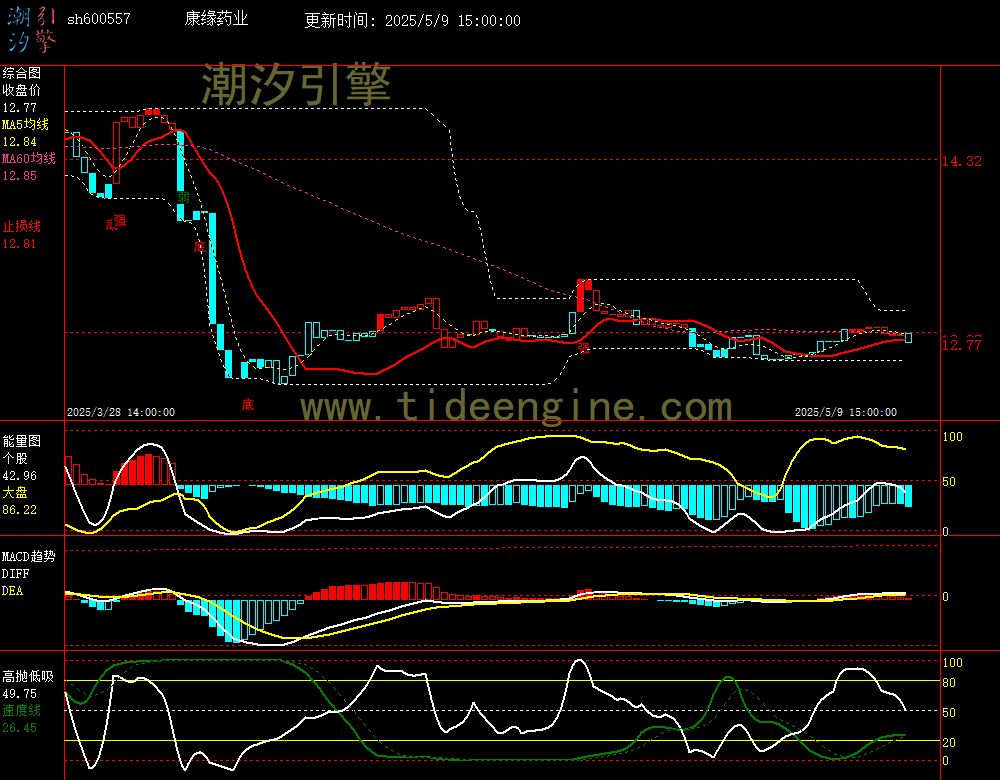Select the yellow 大盘 legend label
This screenshot has width=1000, height=780.
[x=15, y=492]
